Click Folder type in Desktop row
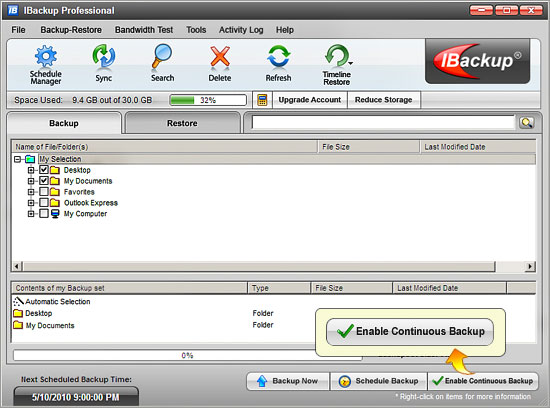The height and width of the screenshot is (408, 550). pyautogui.click(x=263, y=313)
